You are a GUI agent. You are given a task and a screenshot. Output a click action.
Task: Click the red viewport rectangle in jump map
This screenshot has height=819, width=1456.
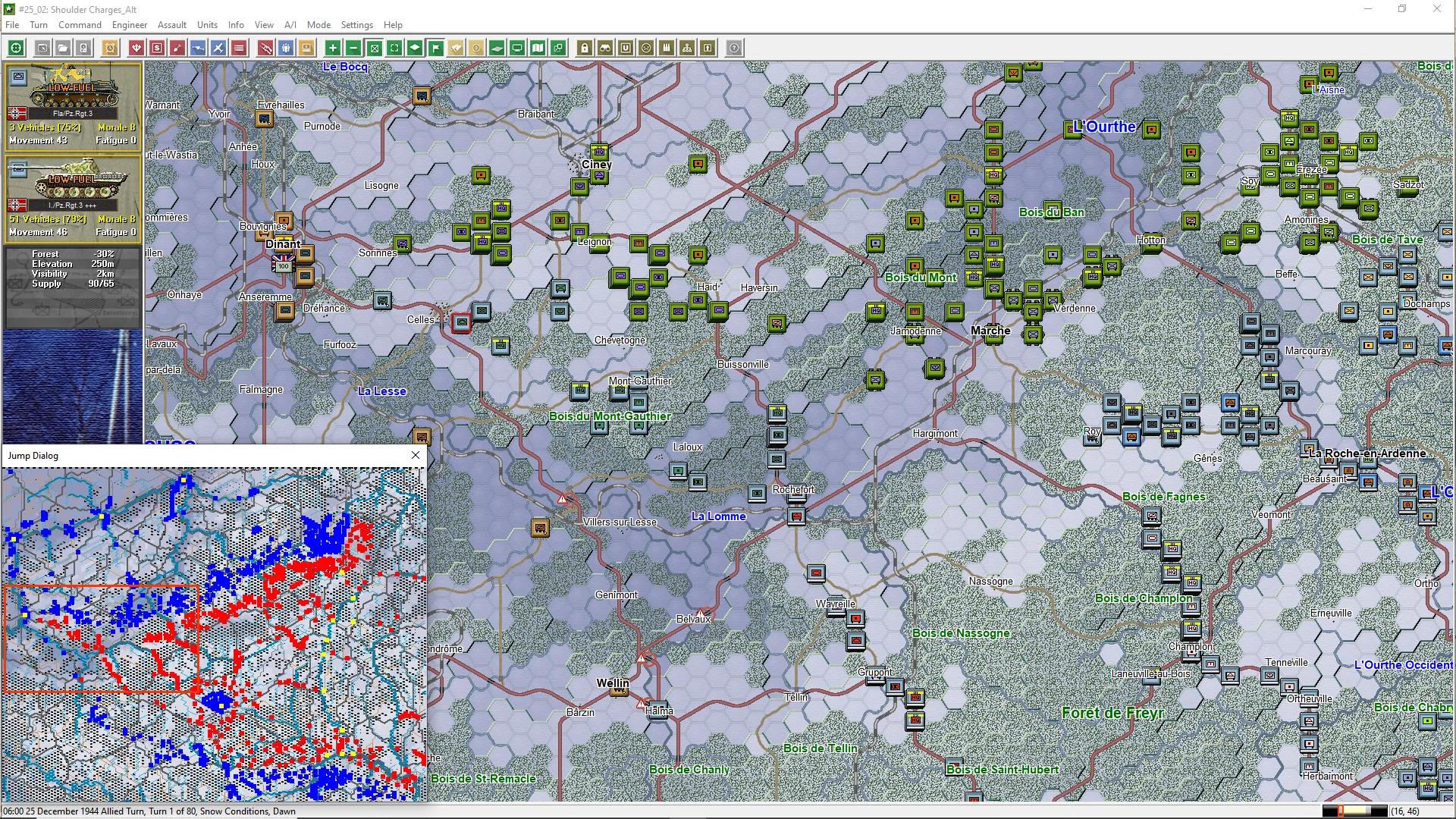pyautogui.click(x=102, y=638)
